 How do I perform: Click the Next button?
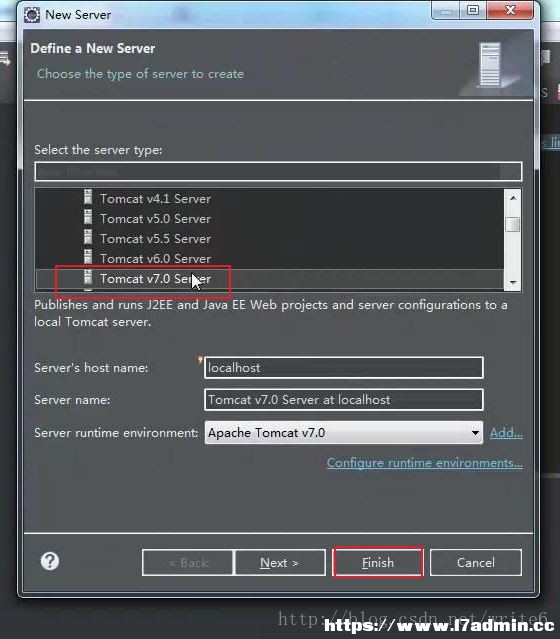click(280, 563)
